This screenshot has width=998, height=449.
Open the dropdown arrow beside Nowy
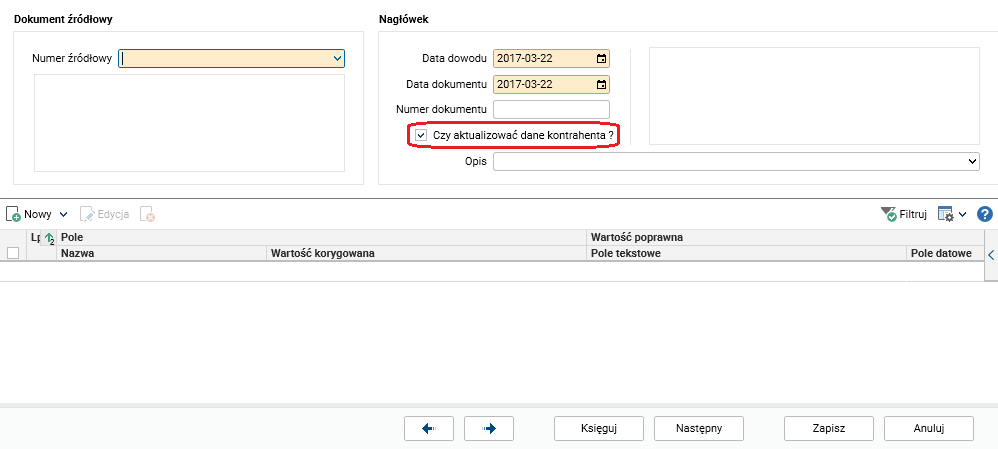point(63,214)
